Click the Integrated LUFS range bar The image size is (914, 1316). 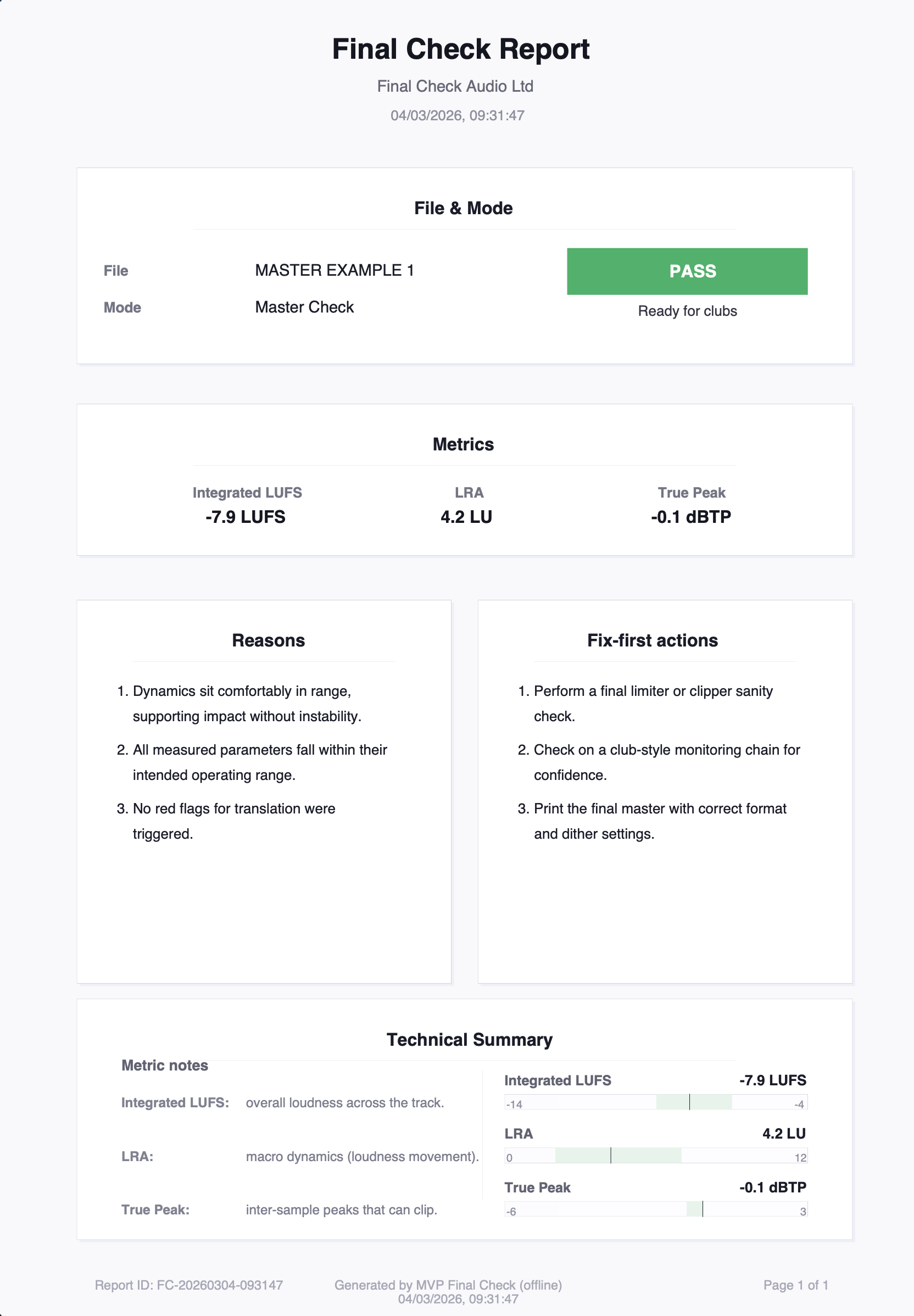pyautogui.click(x=655, y=1102)
